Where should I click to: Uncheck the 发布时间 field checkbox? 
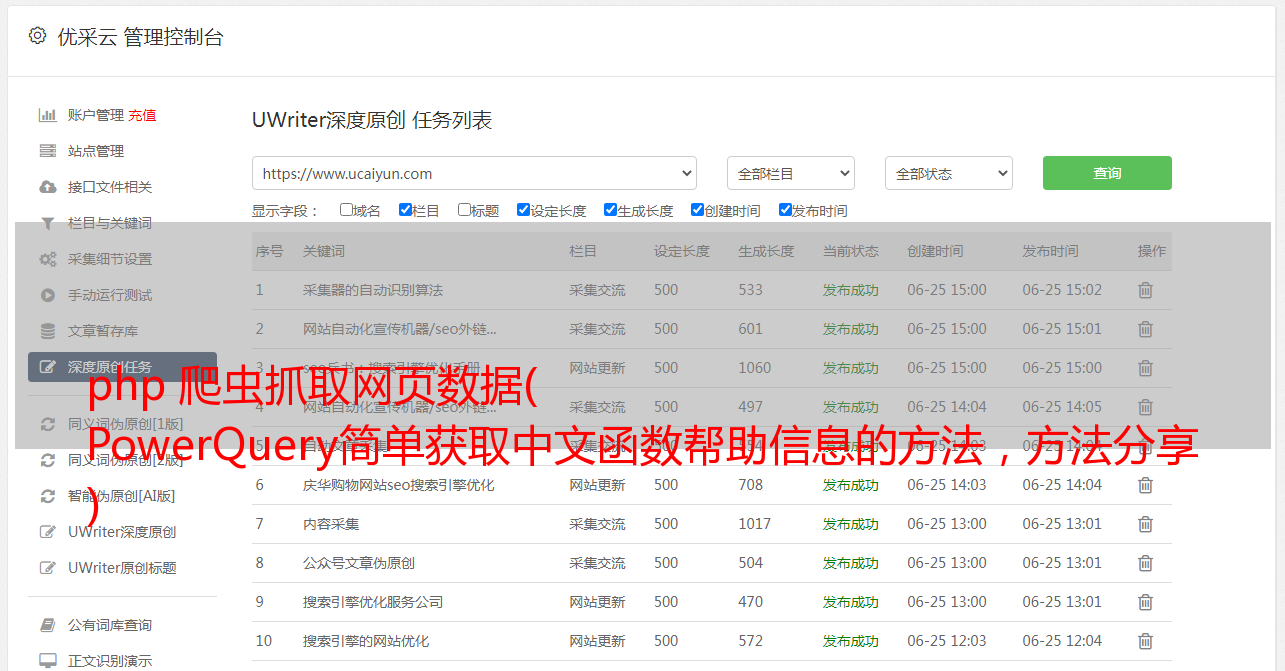coord(785,210)
